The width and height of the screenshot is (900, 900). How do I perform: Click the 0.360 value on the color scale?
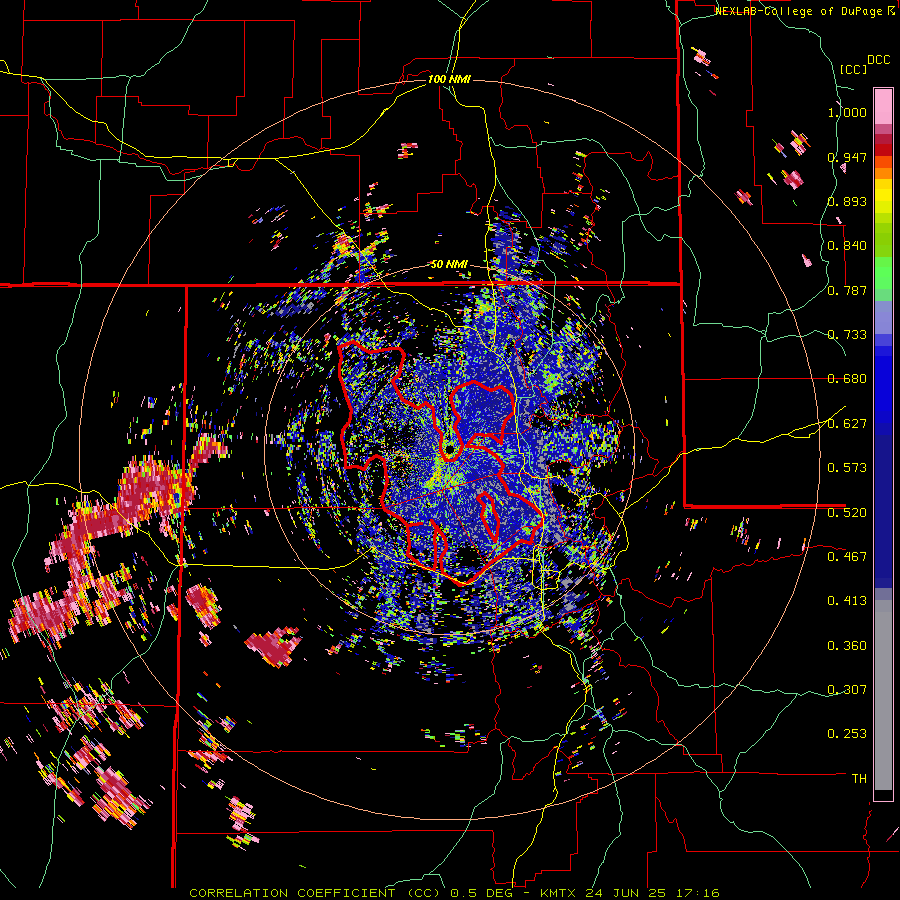(847, 646)
